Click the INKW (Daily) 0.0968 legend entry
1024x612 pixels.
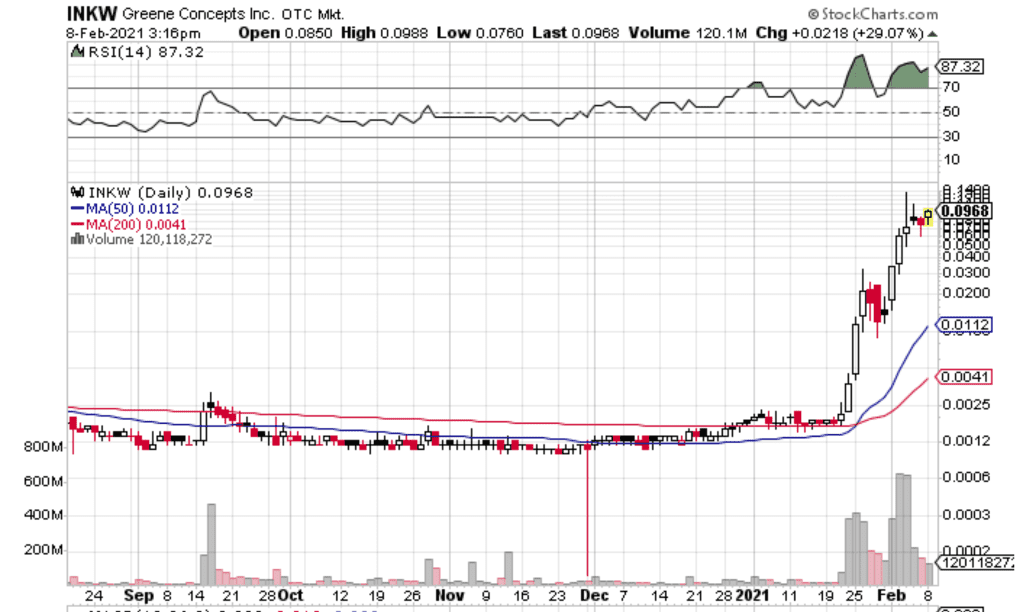[x=170, y=193]
